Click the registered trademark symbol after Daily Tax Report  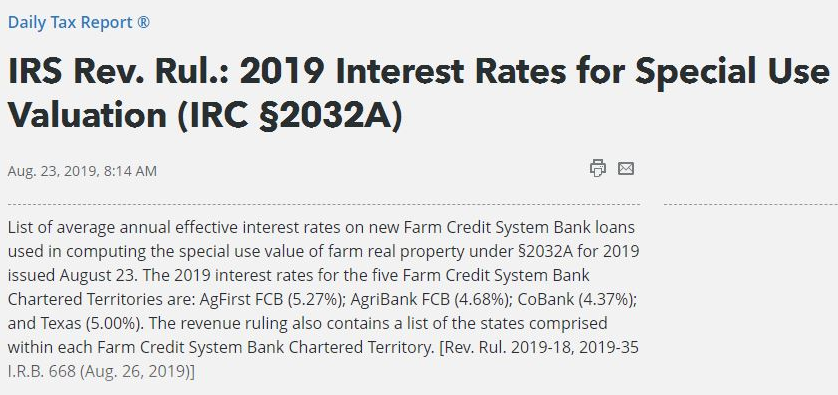click(x=143, y=22)
